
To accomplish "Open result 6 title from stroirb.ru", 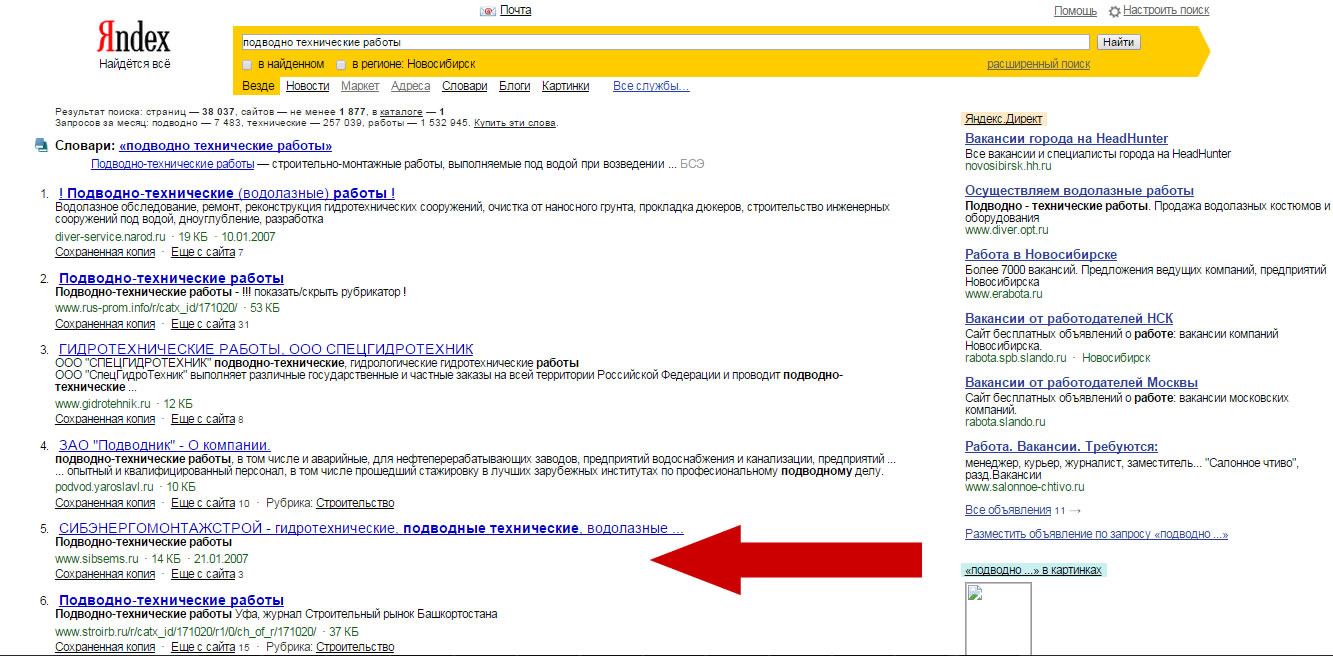I will tap(171, 600).
